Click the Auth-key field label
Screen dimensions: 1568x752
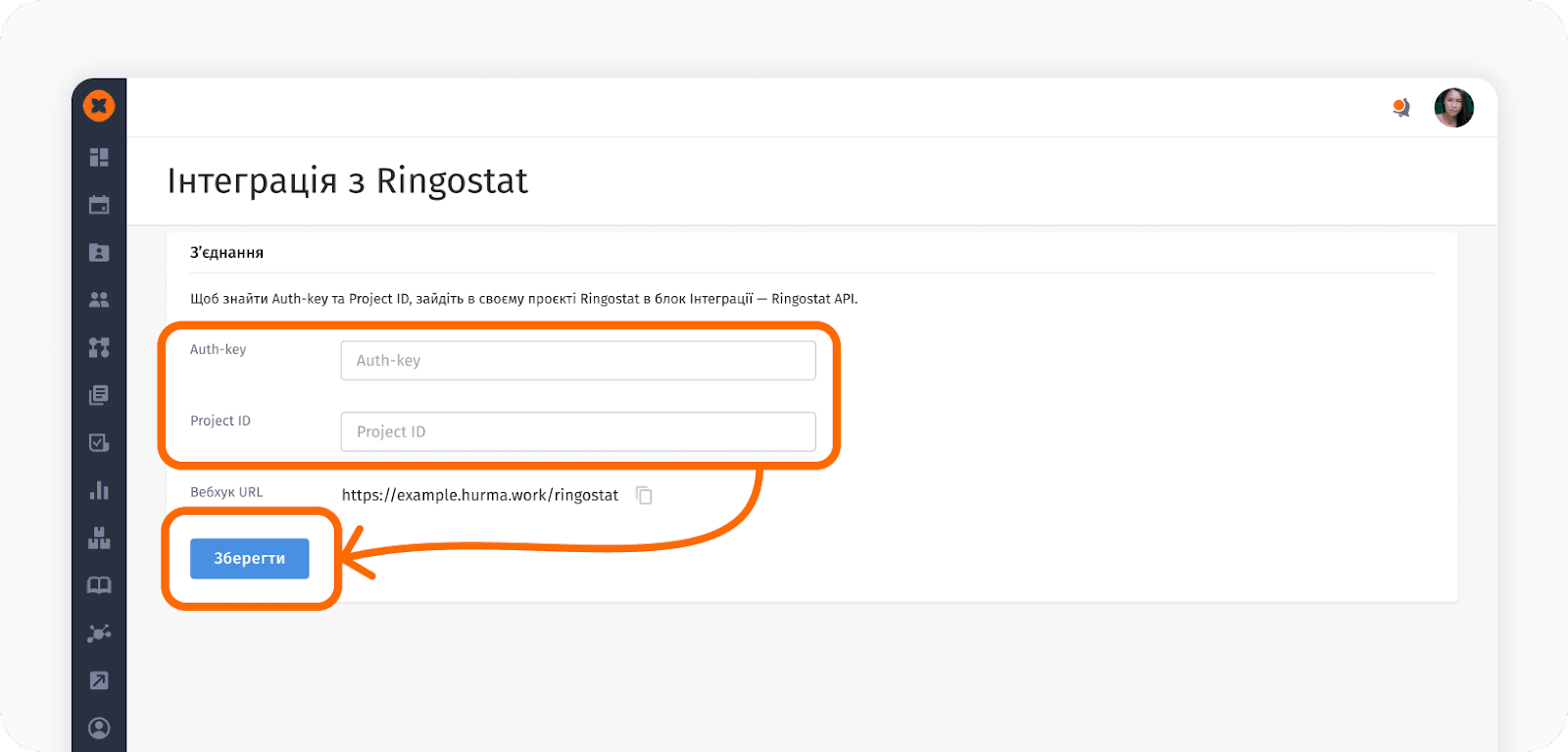(219, 350)
